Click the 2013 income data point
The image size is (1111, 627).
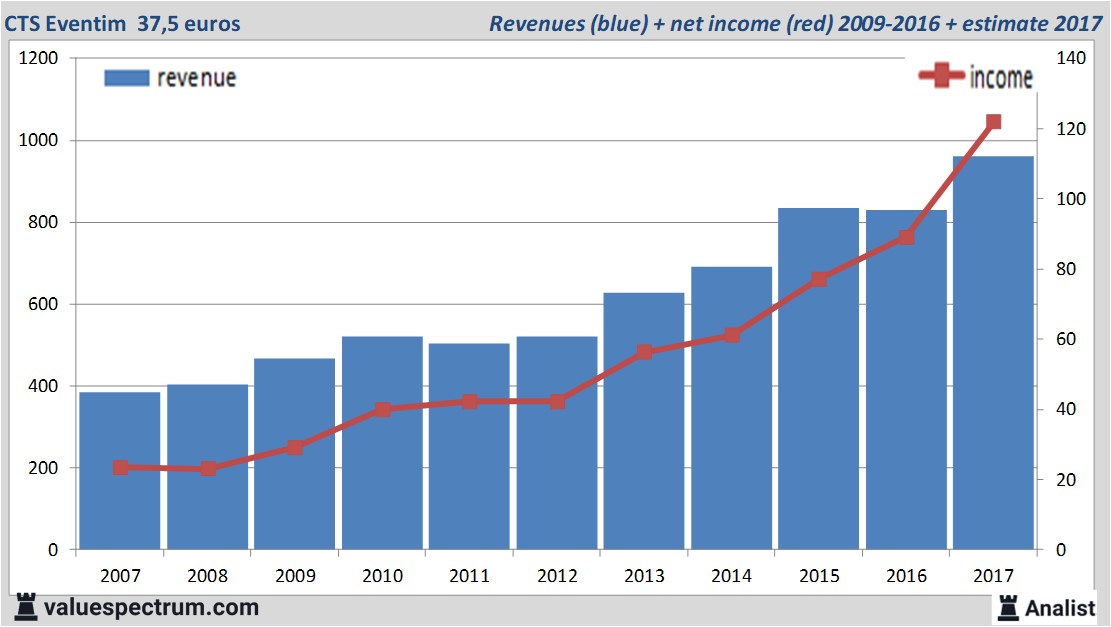(x=645, y=352)
